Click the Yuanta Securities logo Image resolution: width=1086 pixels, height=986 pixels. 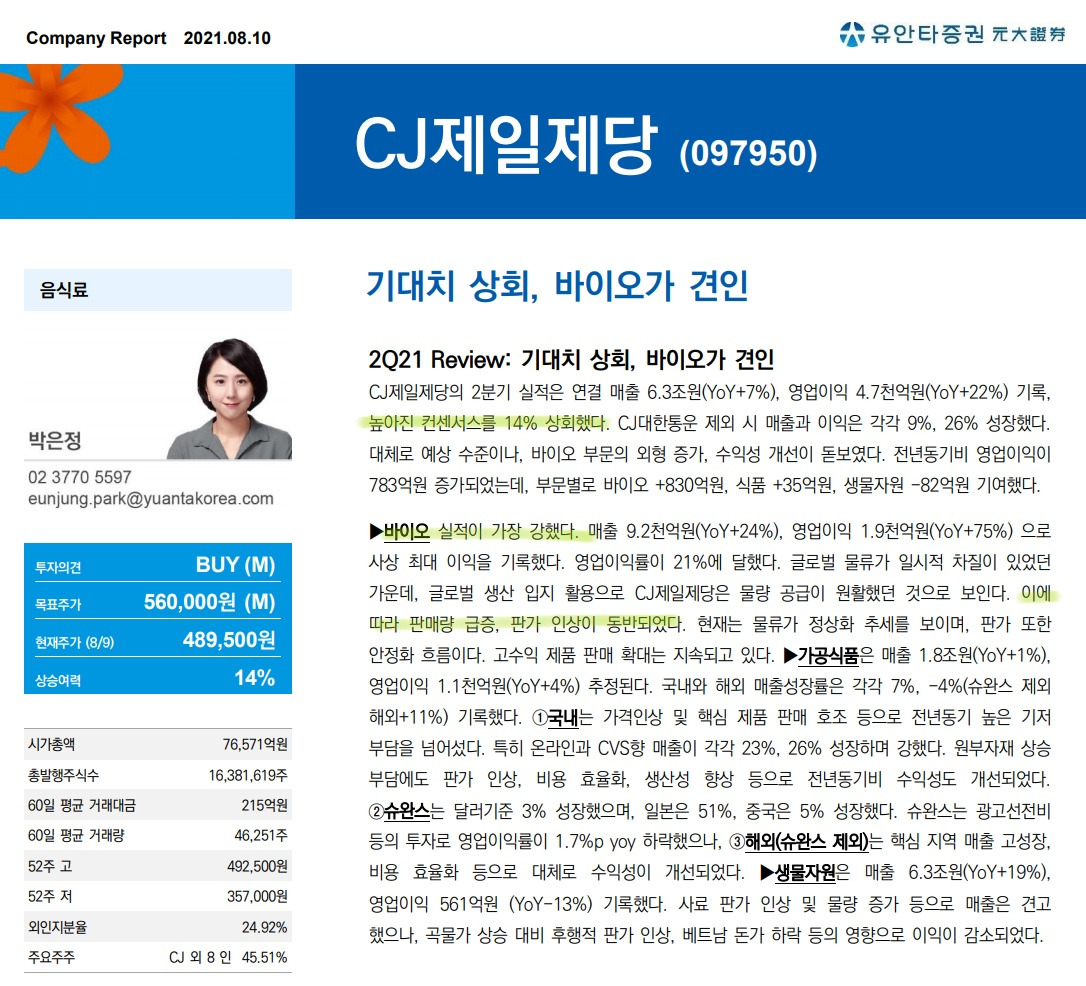[x=952, y=33]
